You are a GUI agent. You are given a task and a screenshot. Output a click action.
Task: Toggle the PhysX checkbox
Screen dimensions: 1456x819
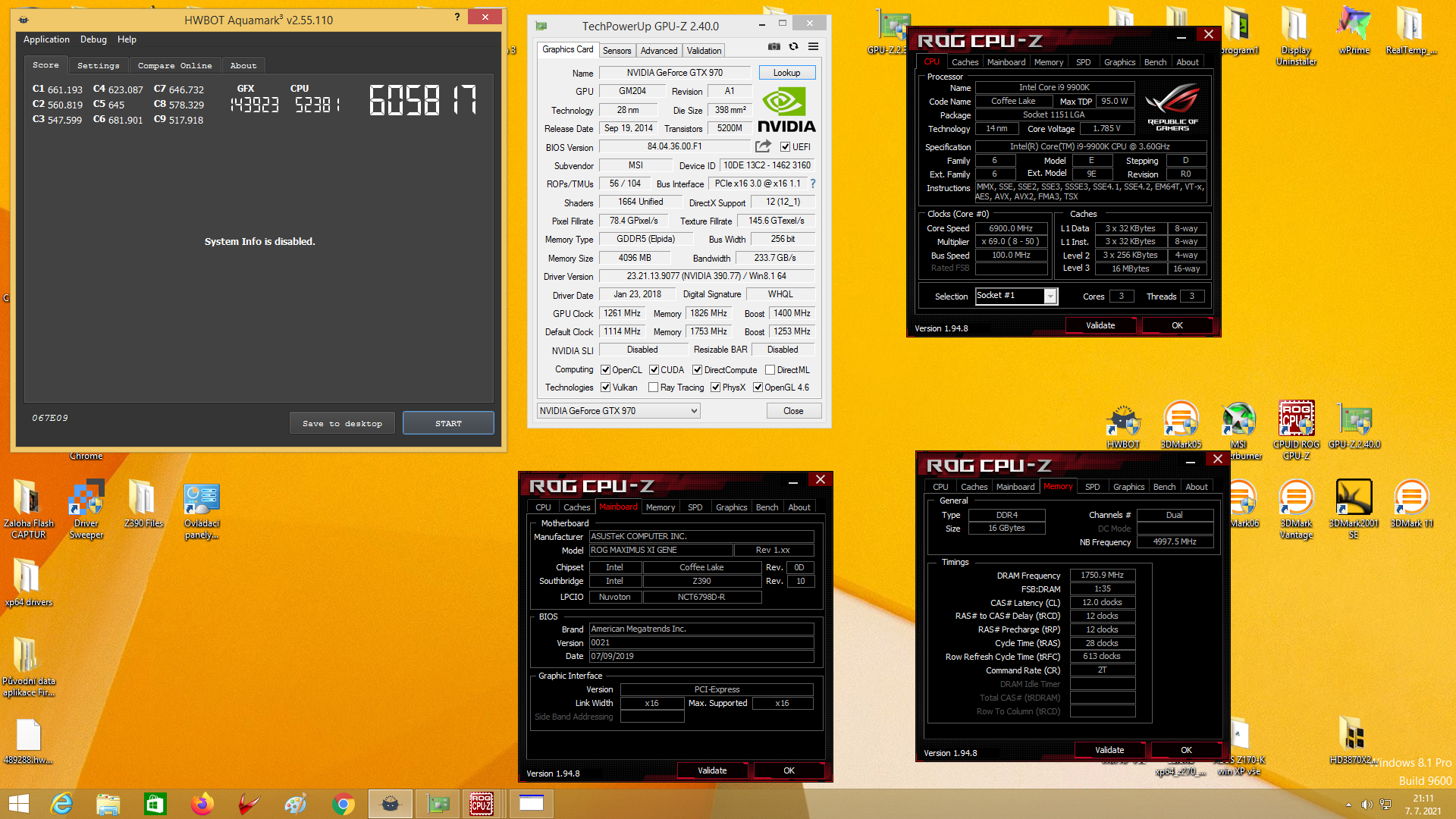715,388
